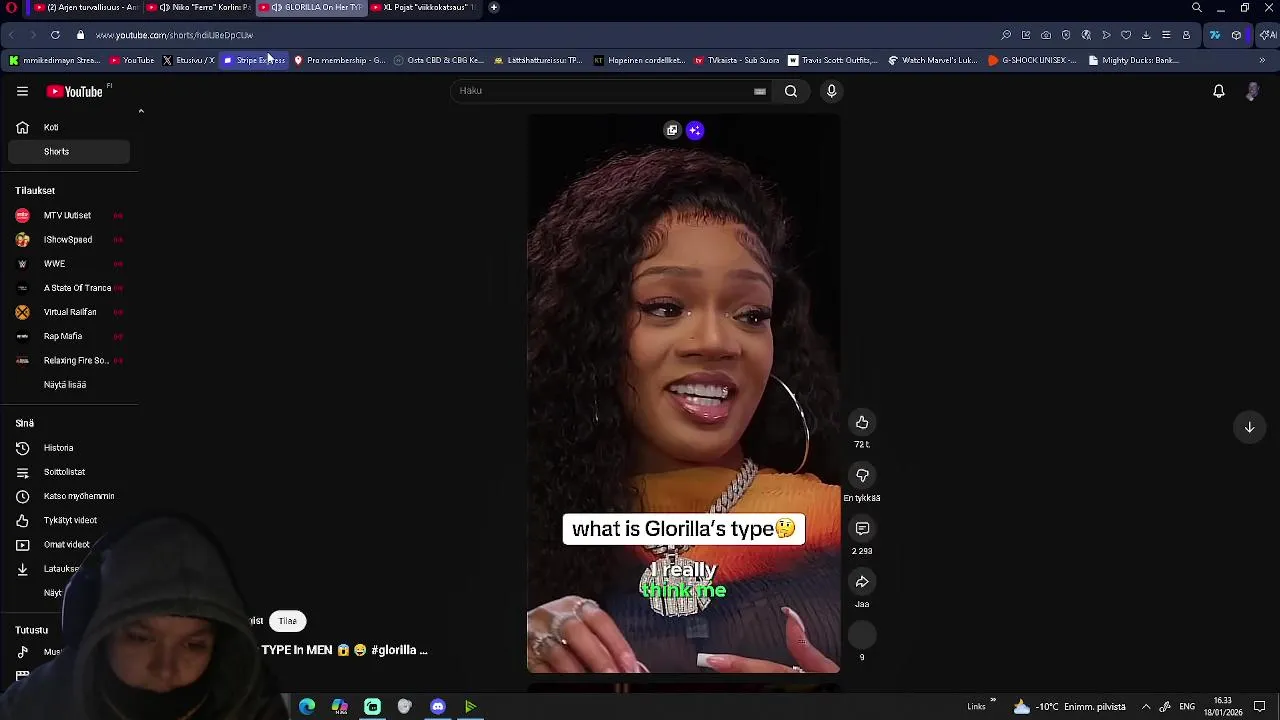Open the YouTube hamburger guide menu
The image size is (1280, 720).
(x=22, y=91)
